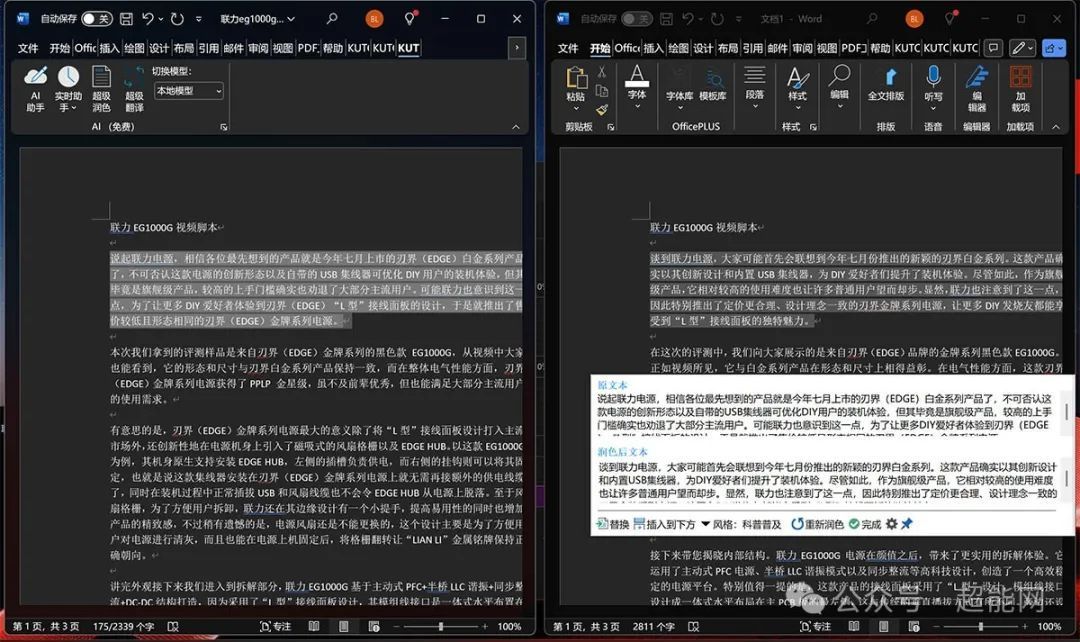Click 加载项 add-ins icon
This screenshot has width=1080, height=642.
[x=1021, y=88]
